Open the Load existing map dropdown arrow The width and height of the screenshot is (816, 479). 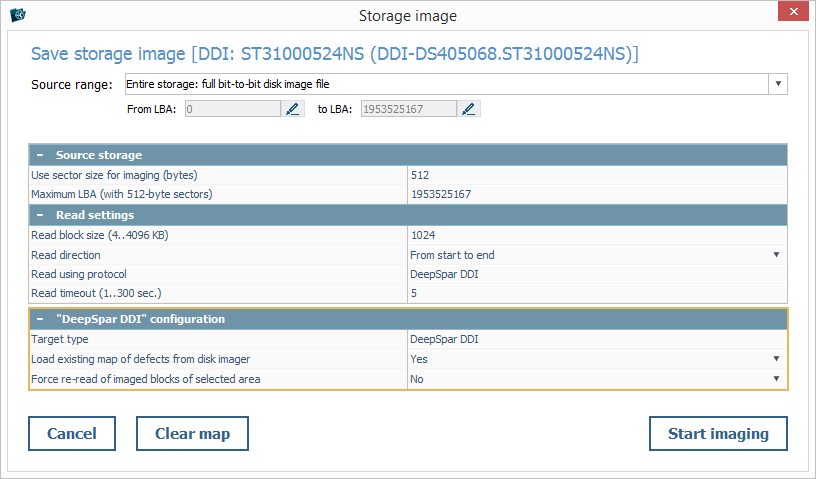[x=777, y=358]
